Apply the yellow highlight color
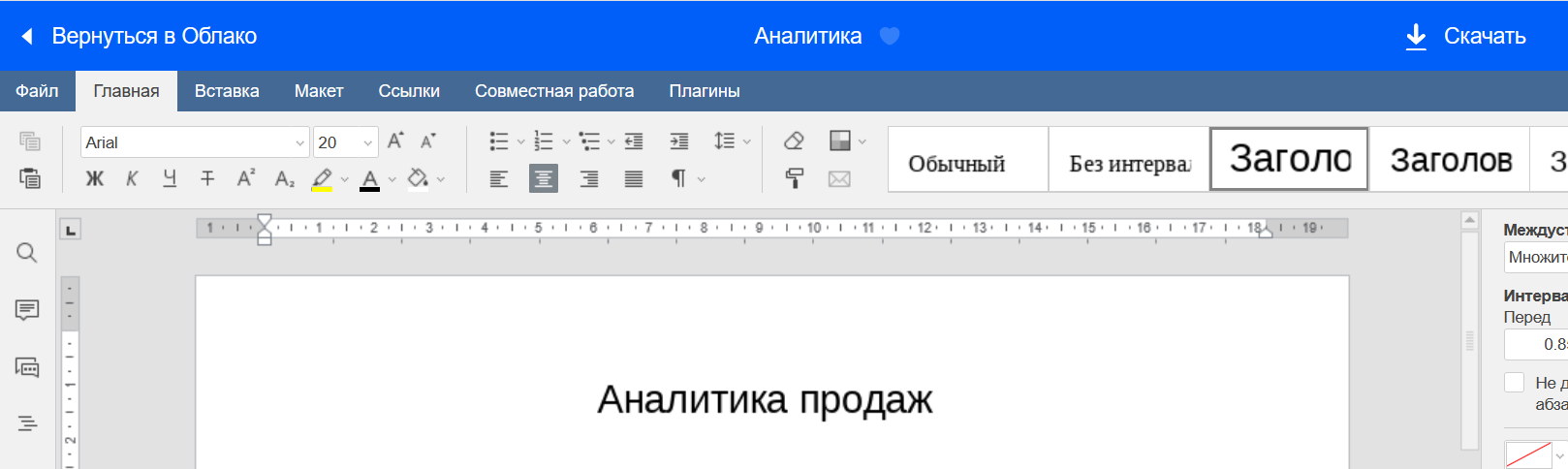This screenshot has width=1568, height=469. (322, 179)
